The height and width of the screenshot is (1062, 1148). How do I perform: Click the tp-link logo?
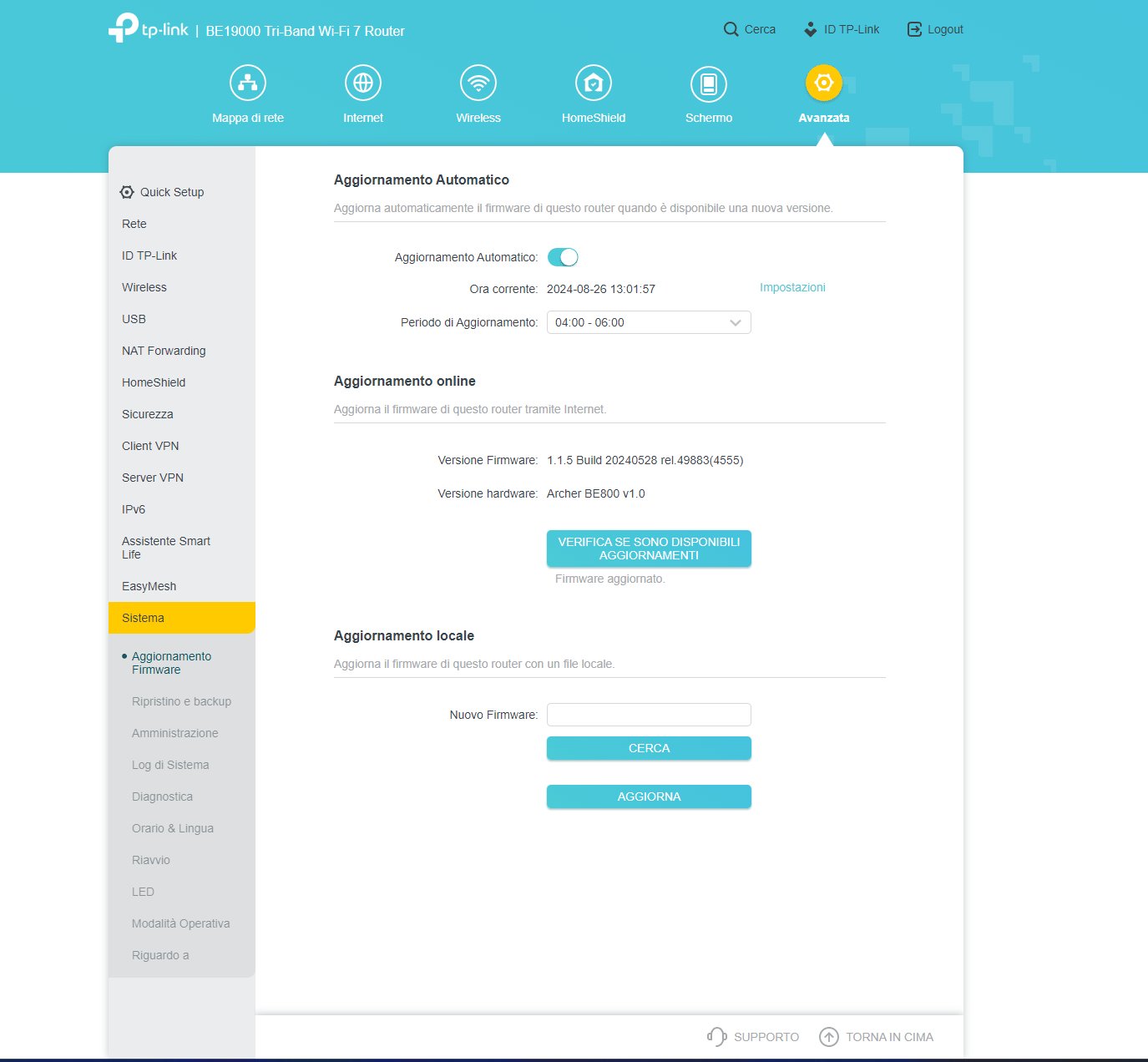tap(148, 28)
